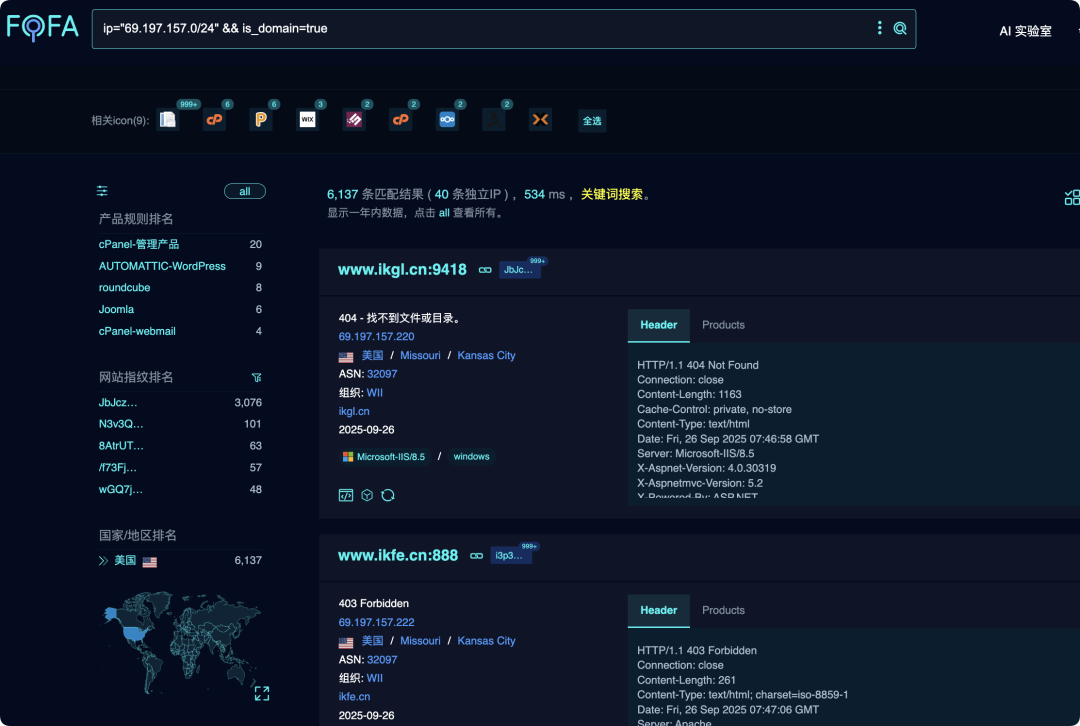Viewport: 1080px width, 726px height.
Task: Click the link icon beside www.ikgl.cn:9418
Action: (x=485, y=270)
